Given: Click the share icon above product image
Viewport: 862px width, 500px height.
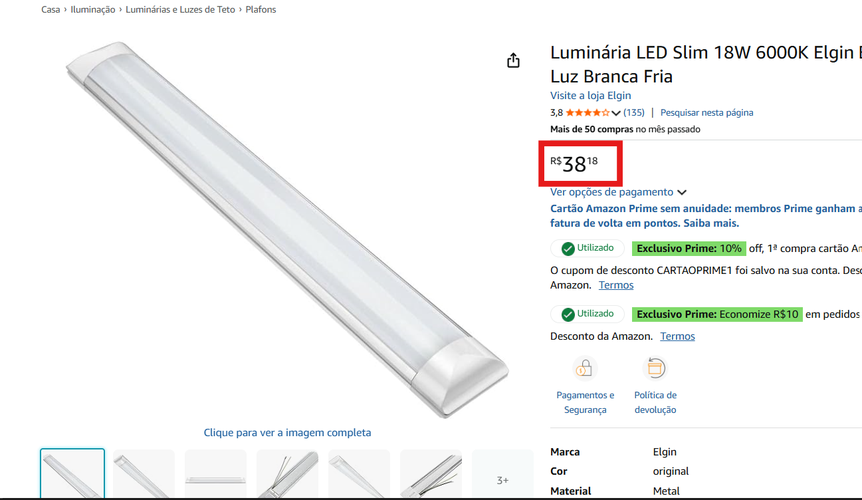Looking at the screenshot, I should (x=513, y=60).
